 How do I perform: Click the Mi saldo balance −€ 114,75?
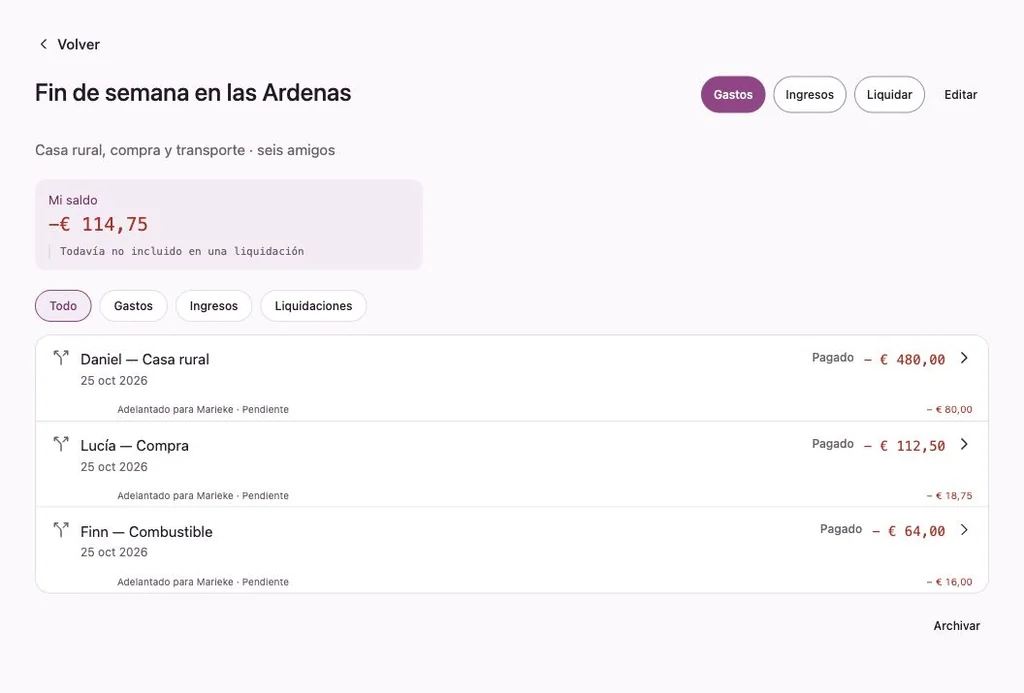pos(98,225)
